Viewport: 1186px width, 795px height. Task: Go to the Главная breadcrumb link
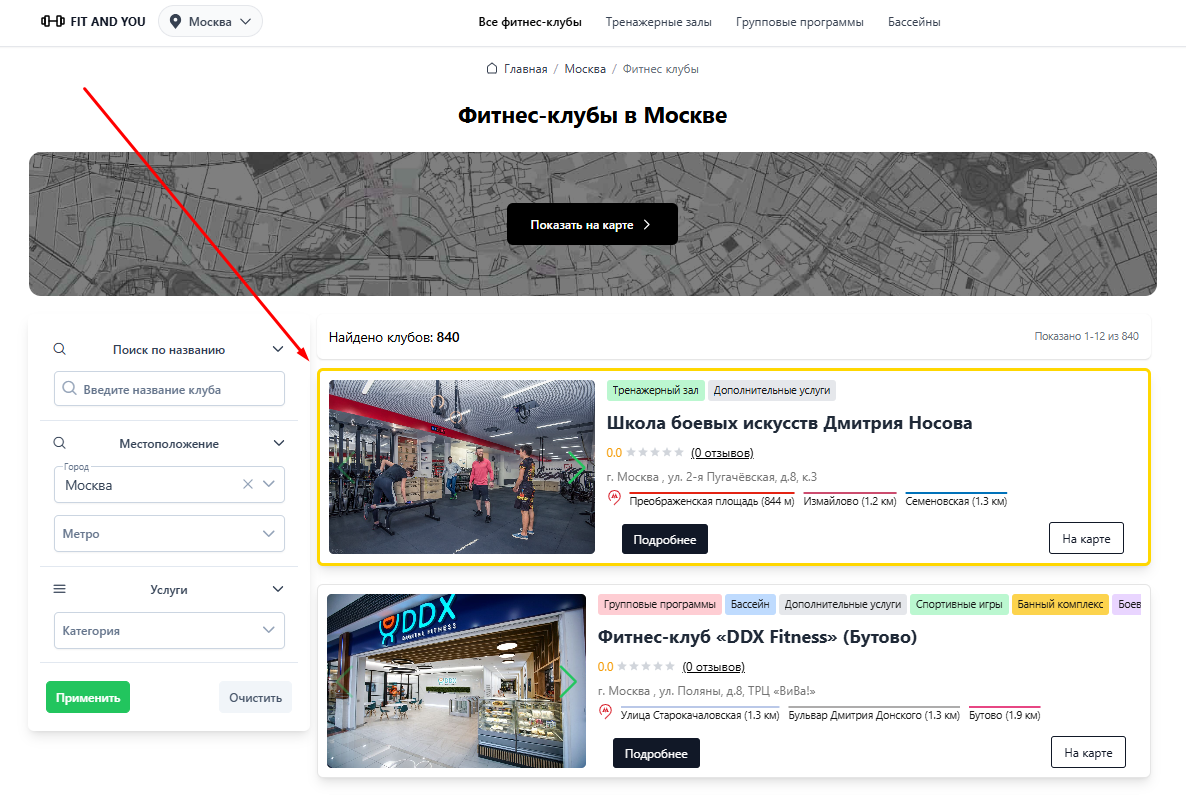coord(525,69)
